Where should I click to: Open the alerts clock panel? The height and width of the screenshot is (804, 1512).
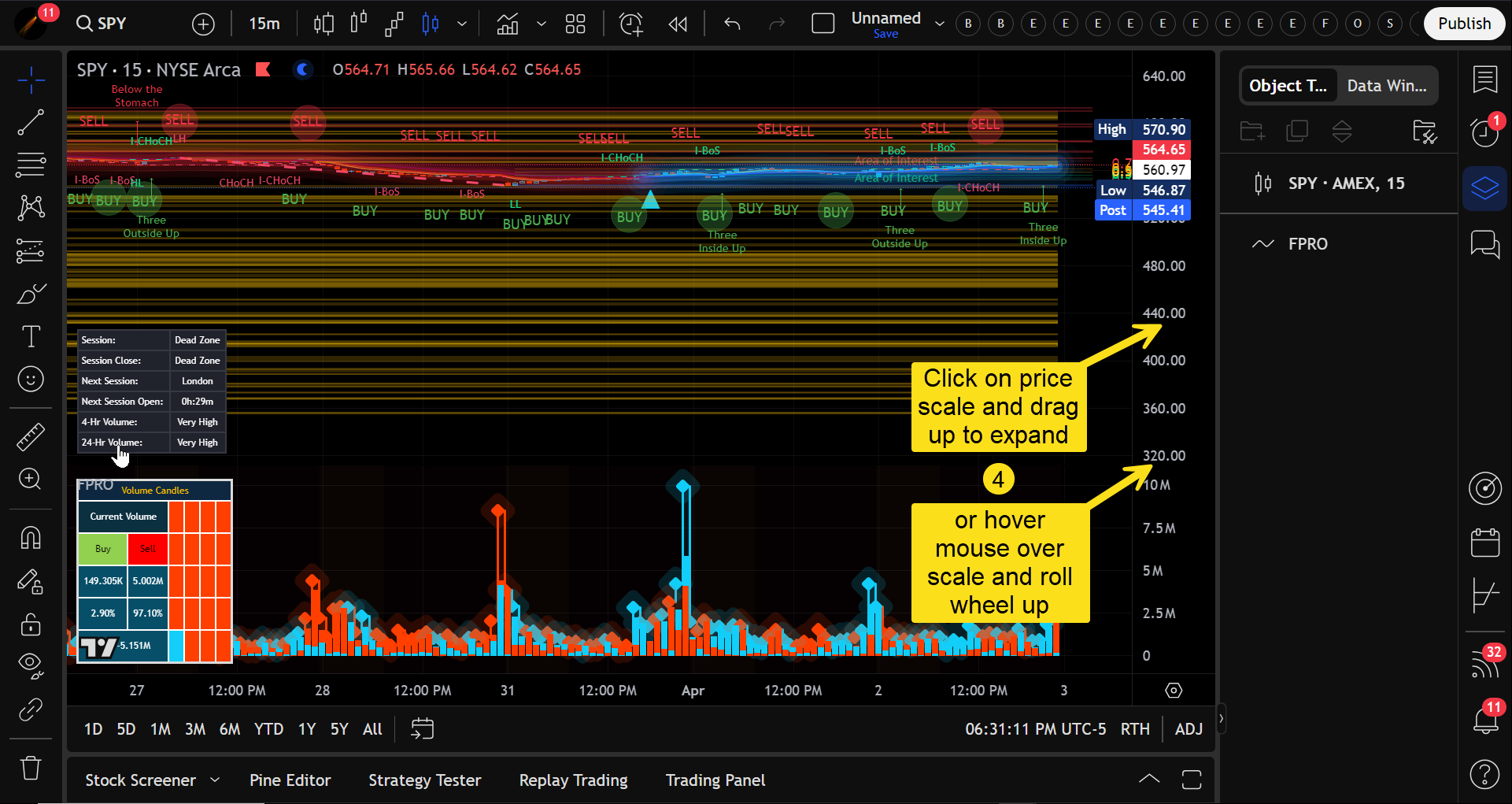(1484, 132)
